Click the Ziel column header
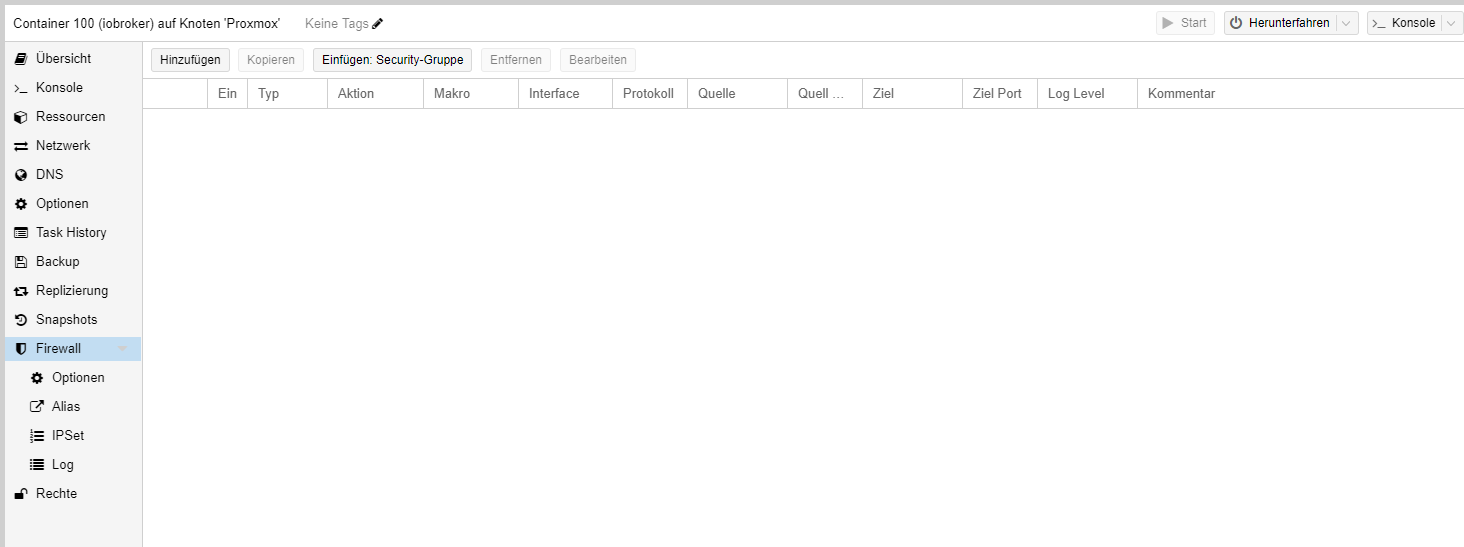The width and height of the screenshot is (1464, 547). (912, 94)
